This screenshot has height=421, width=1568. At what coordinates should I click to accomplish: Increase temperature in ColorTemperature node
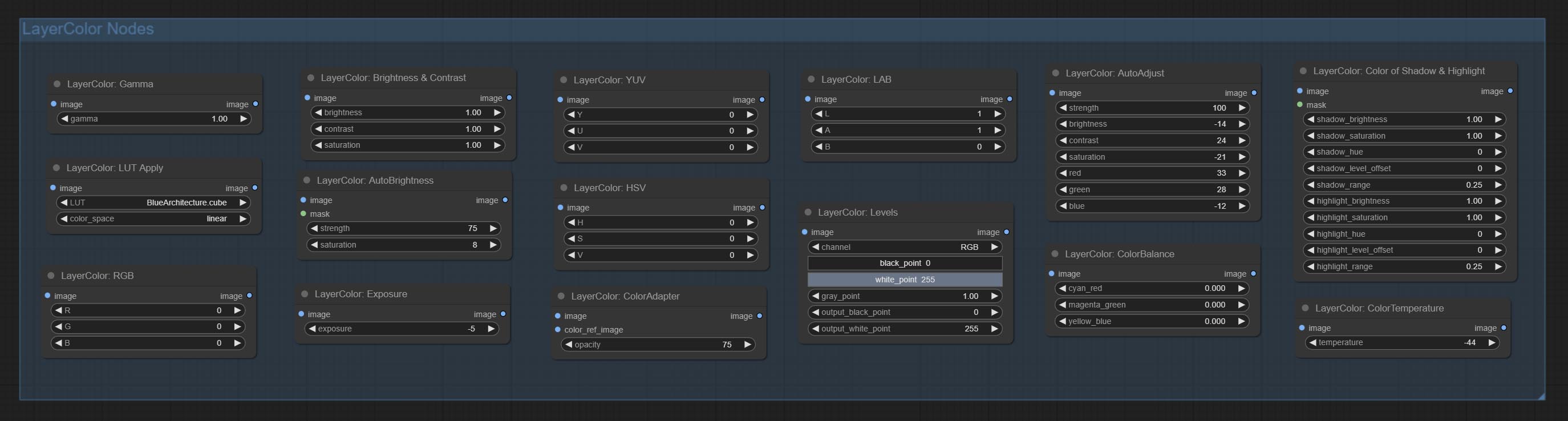pyautogui.click(x=1492, y=342)
